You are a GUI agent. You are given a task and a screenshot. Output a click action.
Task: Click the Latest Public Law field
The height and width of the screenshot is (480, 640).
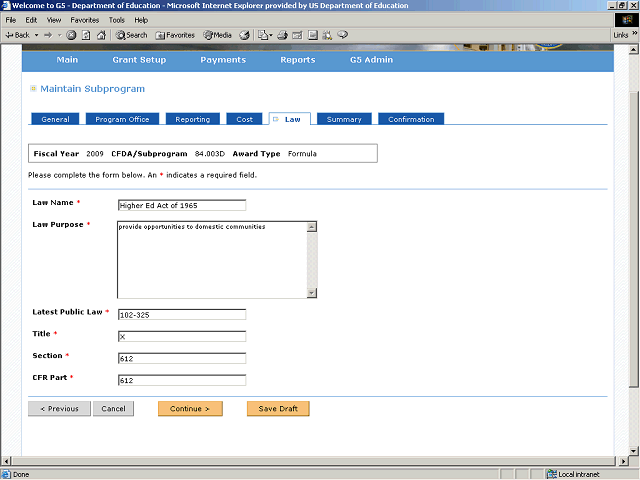(x=182, y=315)
